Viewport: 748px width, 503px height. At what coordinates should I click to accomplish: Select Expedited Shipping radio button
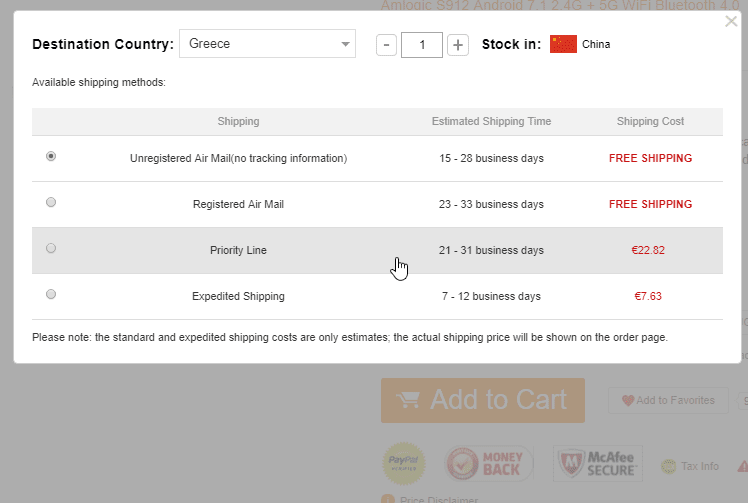[51, 294]
